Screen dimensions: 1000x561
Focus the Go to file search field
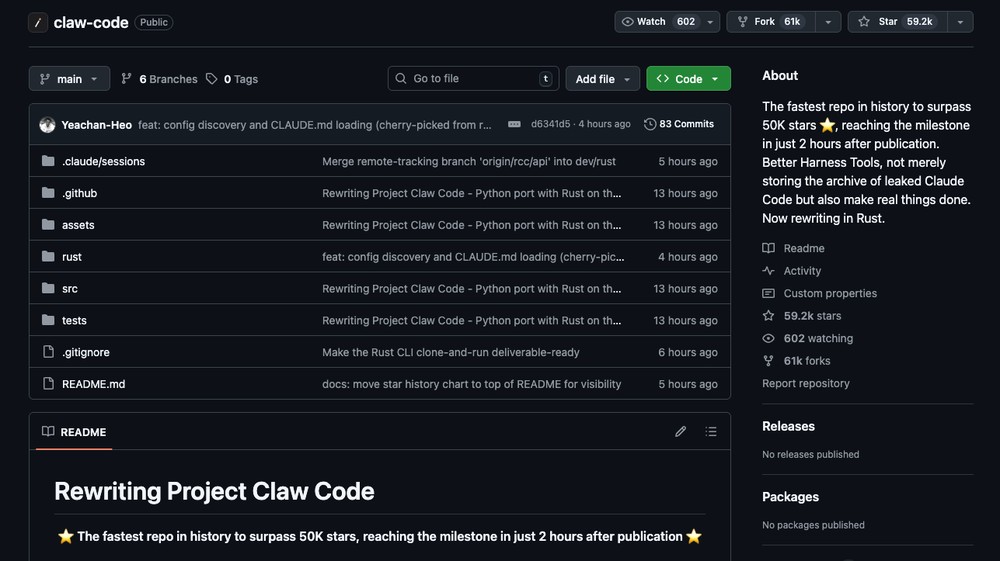[x=473, y=78]
